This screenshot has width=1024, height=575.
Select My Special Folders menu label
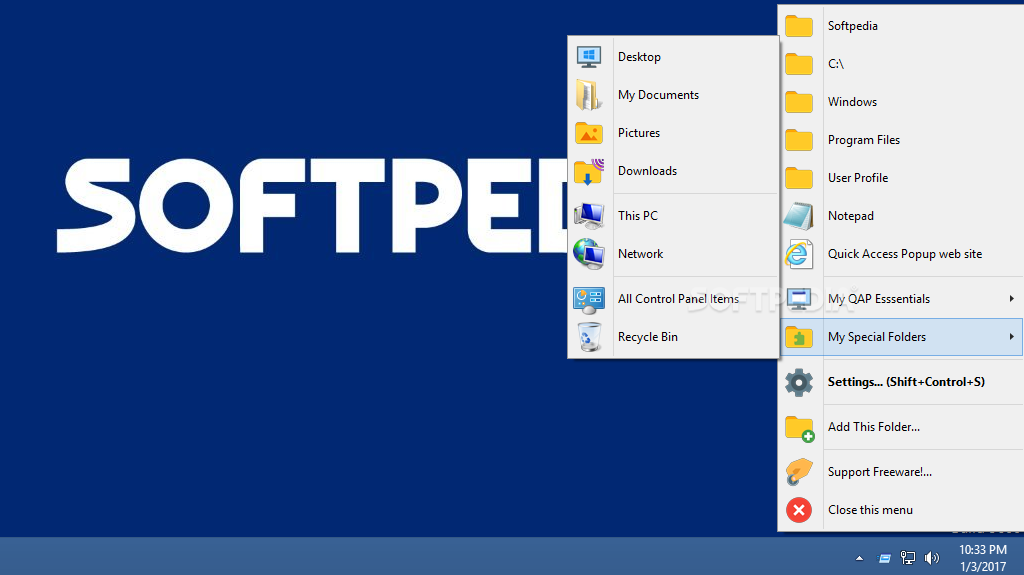pos(876,337)
